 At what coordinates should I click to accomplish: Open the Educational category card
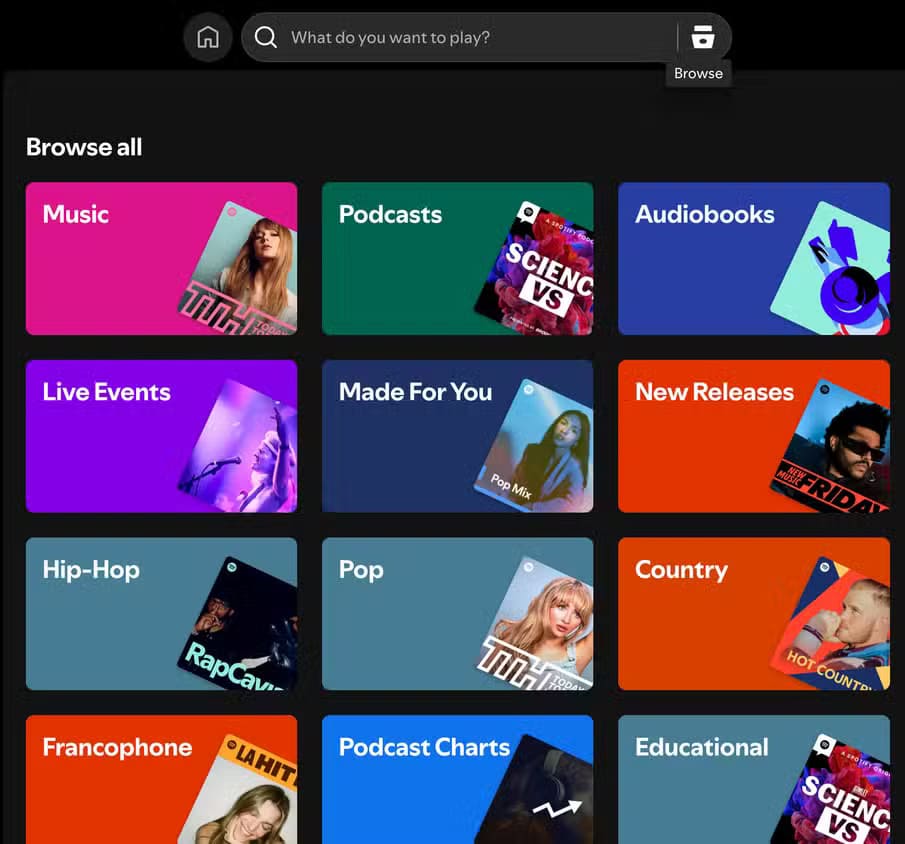pyautogui.click(x=754, y=780)
